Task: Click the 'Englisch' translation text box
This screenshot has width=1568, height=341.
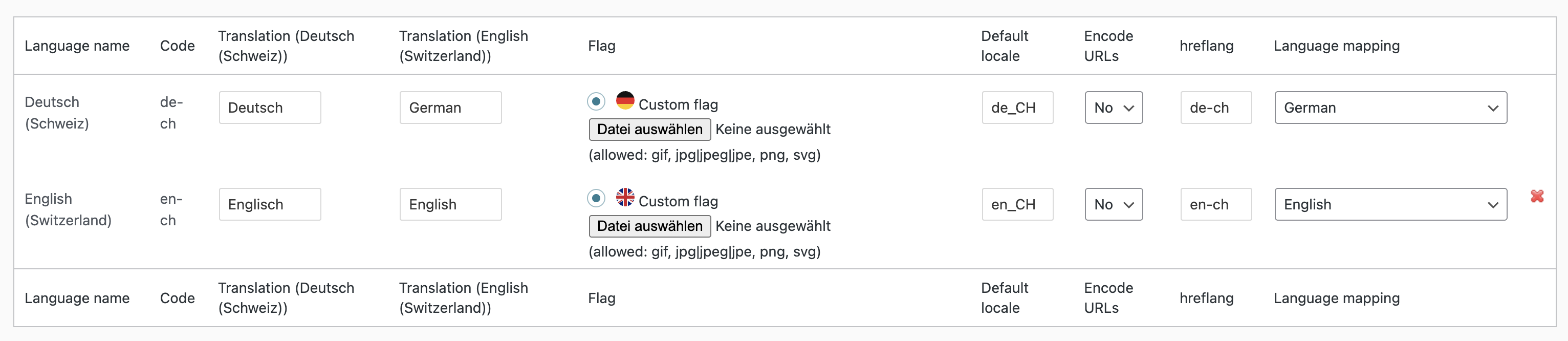Action: [270, 205]
